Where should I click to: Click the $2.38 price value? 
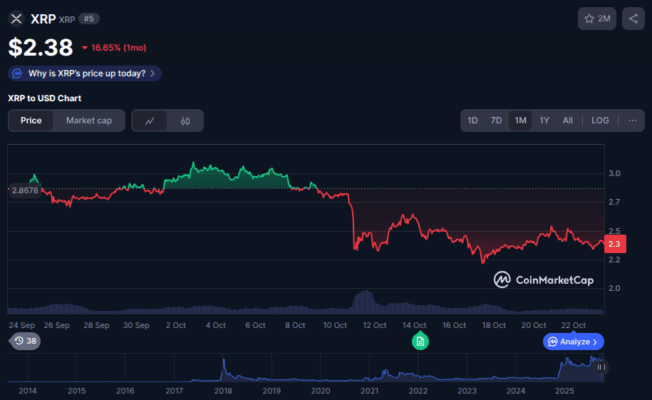pos(41,47)
